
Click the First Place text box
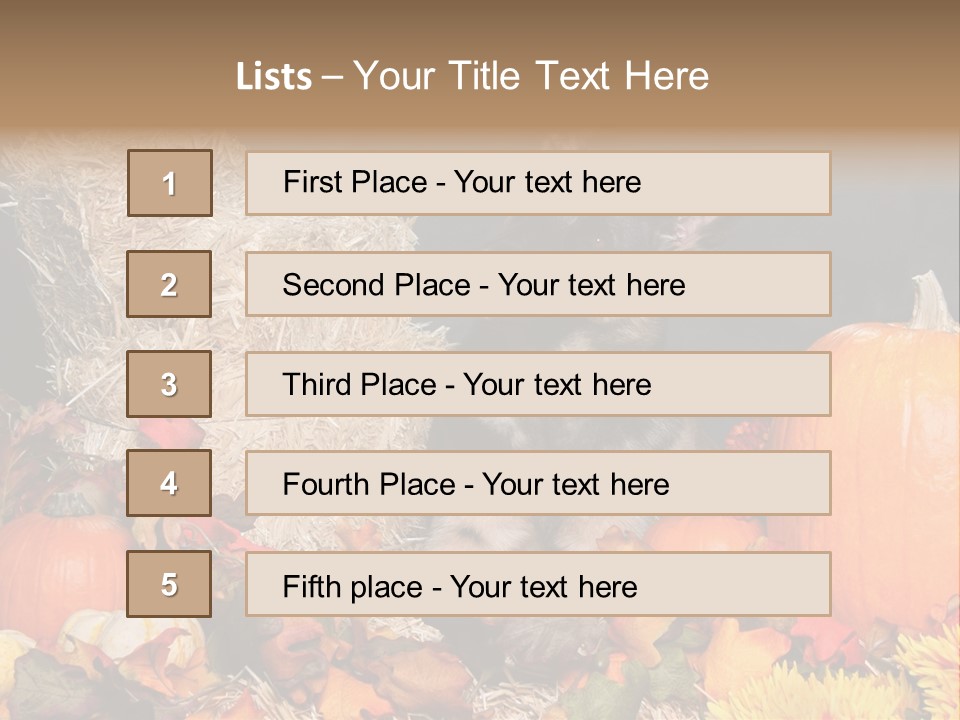pyautogui.click(x=538, y=183)
